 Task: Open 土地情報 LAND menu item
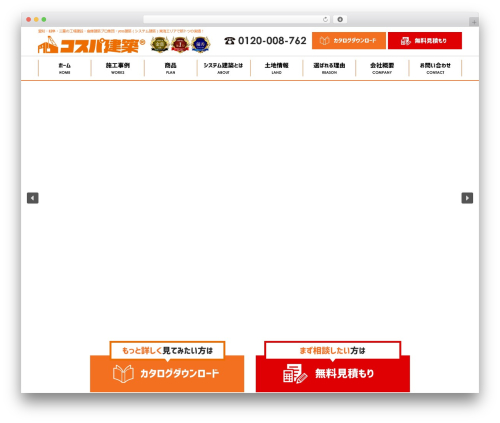[x=276, y=68]
